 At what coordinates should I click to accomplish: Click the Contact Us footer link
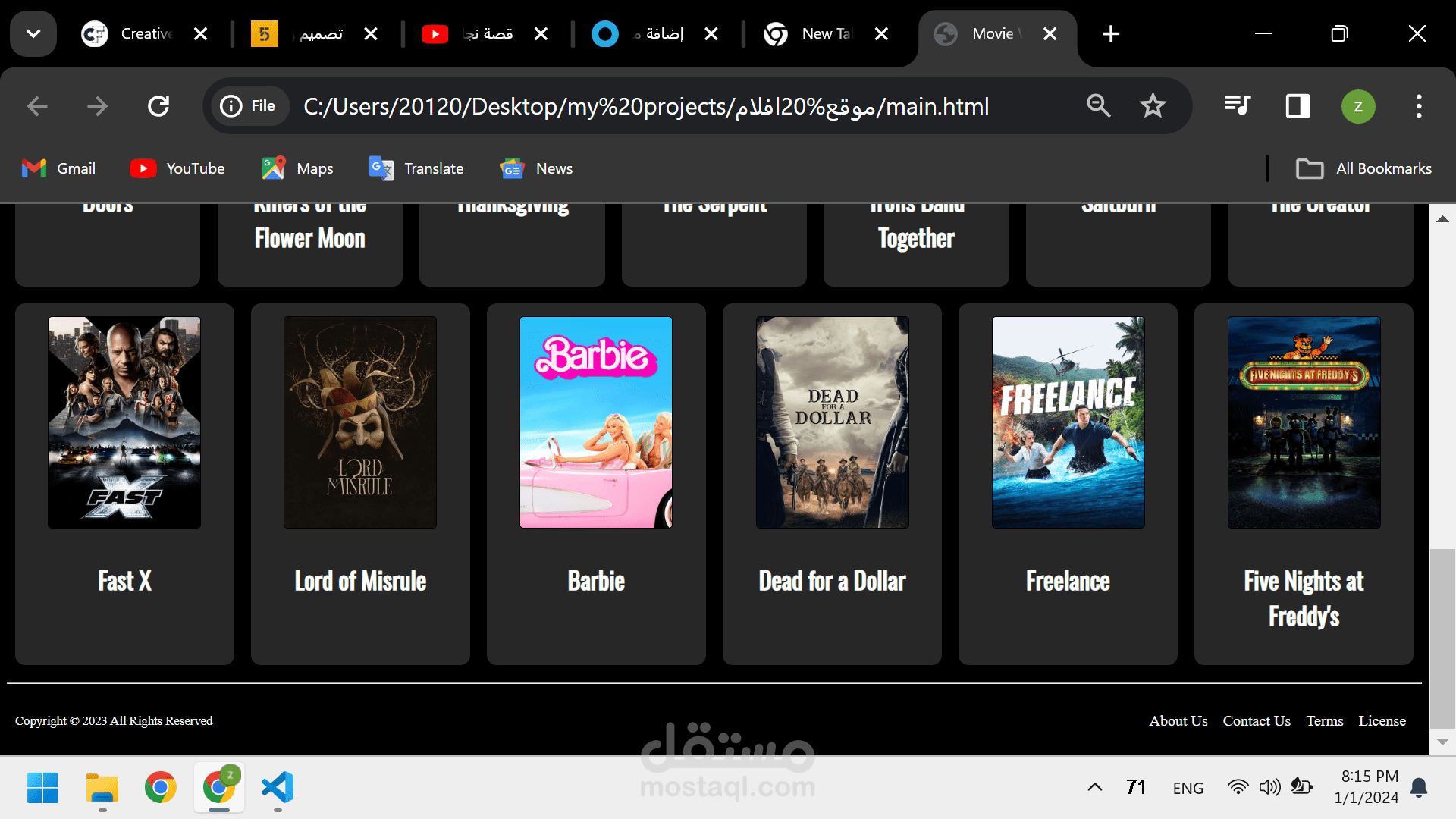pyautogui.click(x=1257, y=721)
